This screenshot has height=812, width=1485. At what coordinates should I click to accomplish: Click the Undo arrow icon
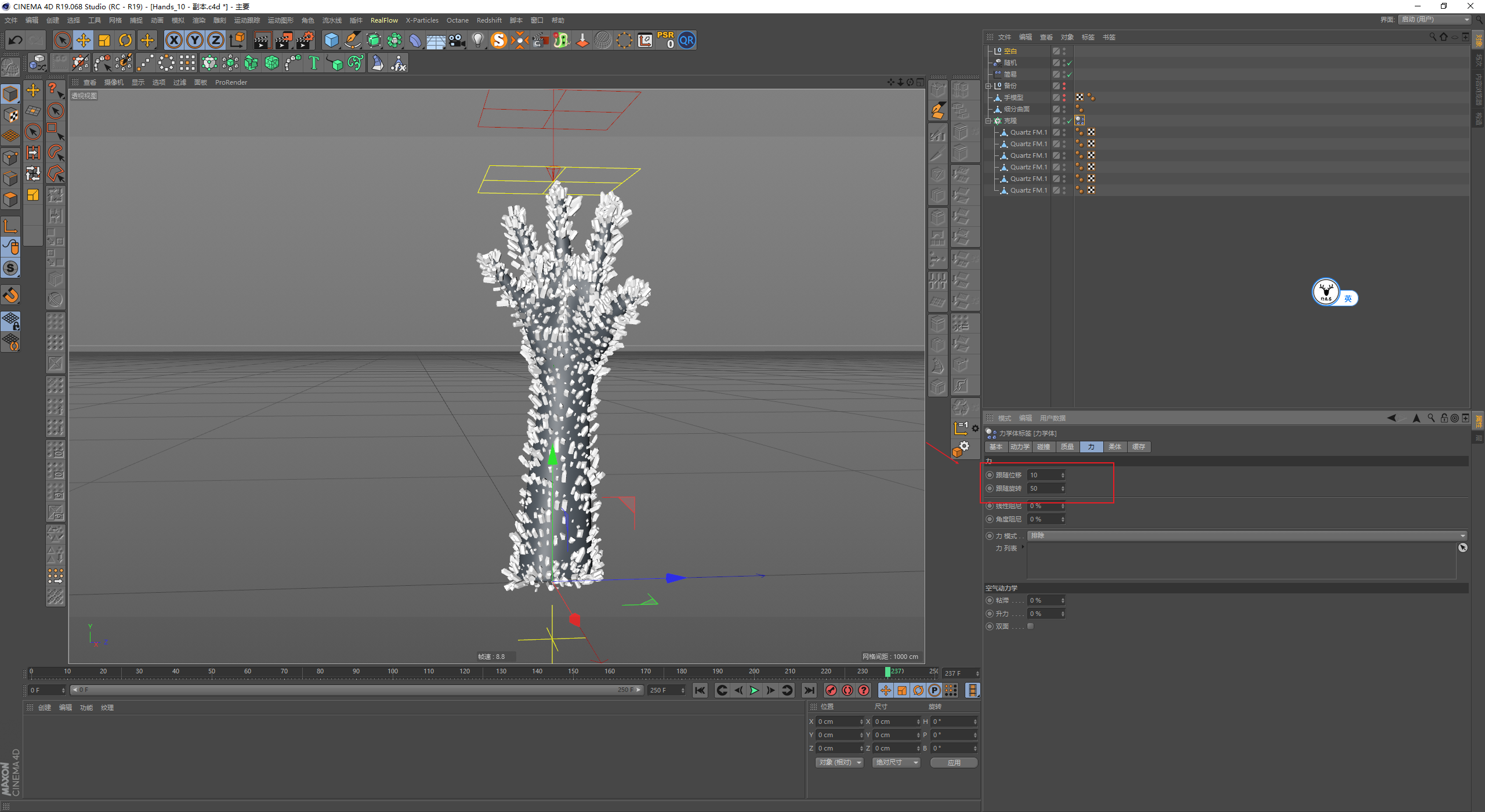[16, 40]
